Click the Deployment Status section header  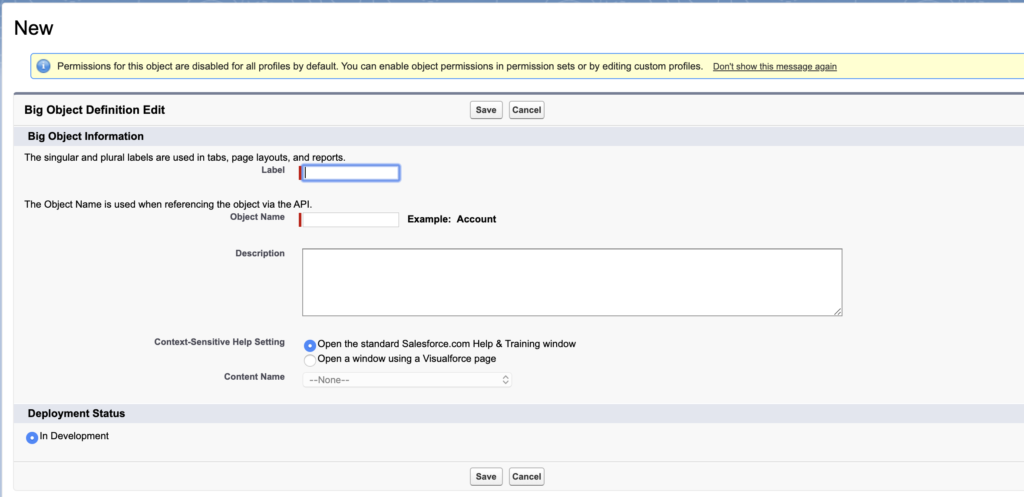click(x=76, y=413)
